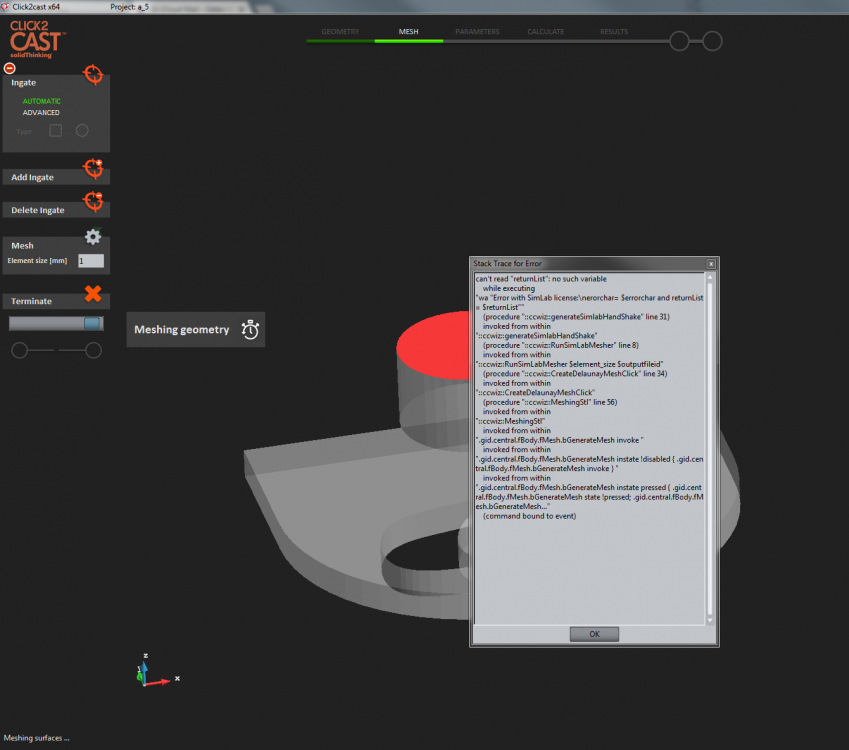The height and width of the screenshot is (750, 849).
Task: Click the Meshing geometry stopwatch icon
Action: pyautogui.click(x=250, y=329)
